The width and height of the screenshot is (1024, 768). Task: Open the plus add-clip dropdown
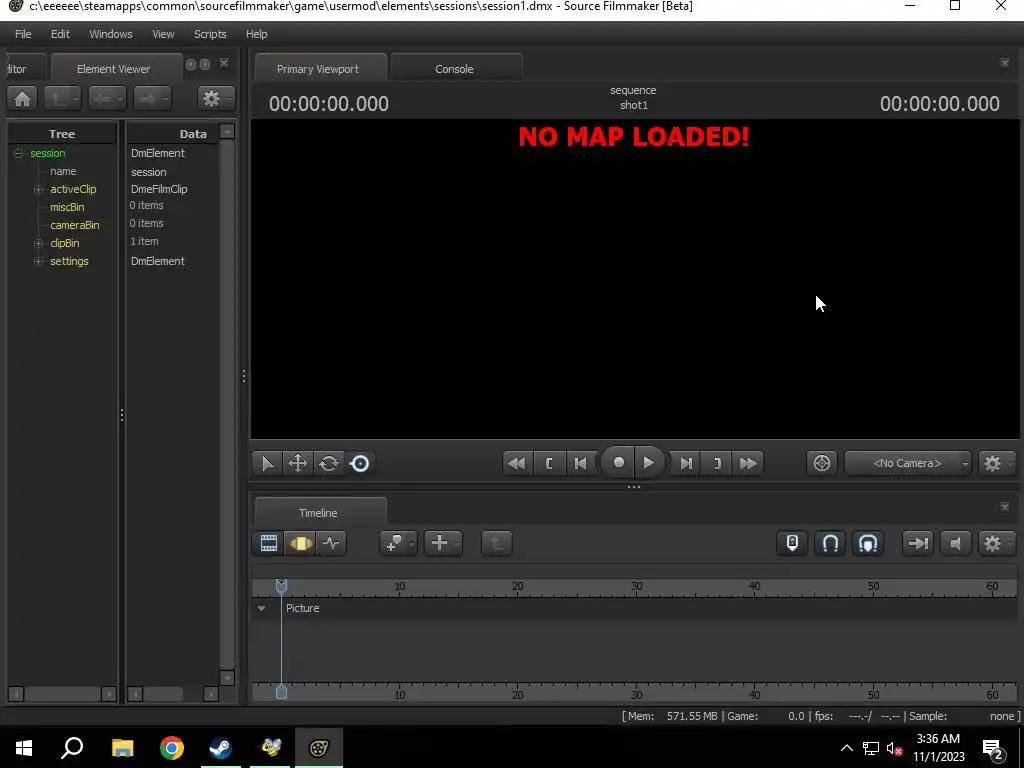click(x=443, y=543)
